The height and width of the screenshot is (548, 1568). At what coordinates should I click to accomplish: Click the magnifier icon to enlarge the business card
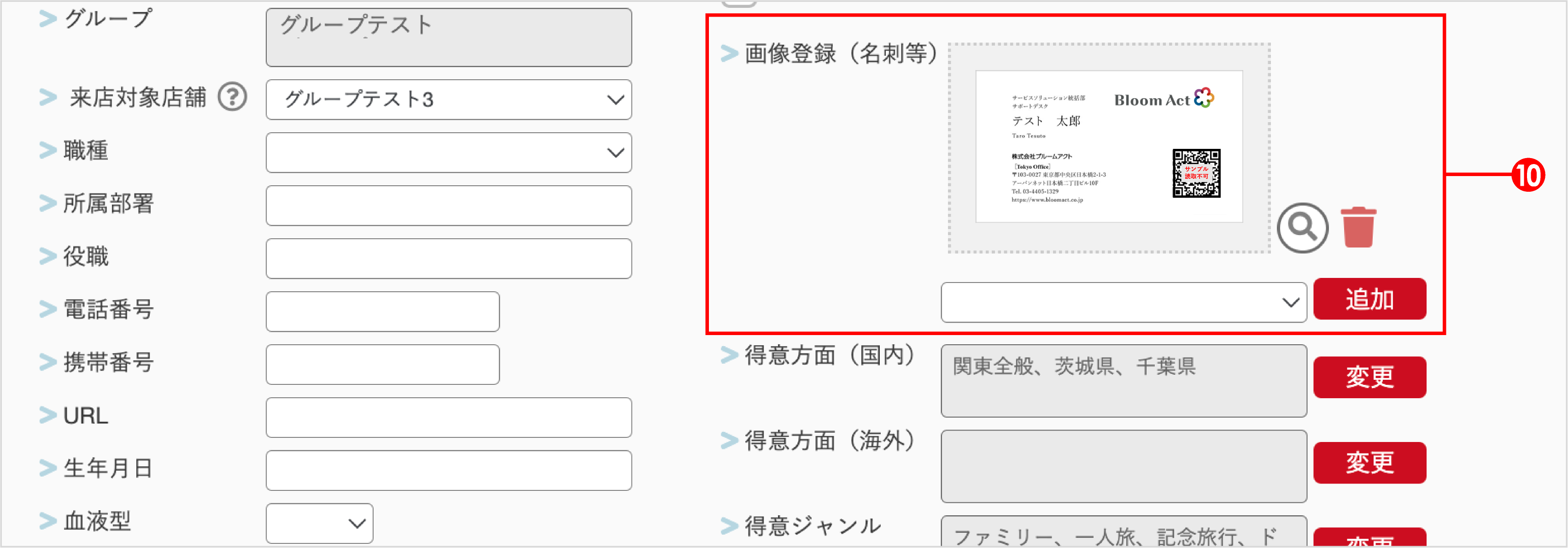(1303, 228)
